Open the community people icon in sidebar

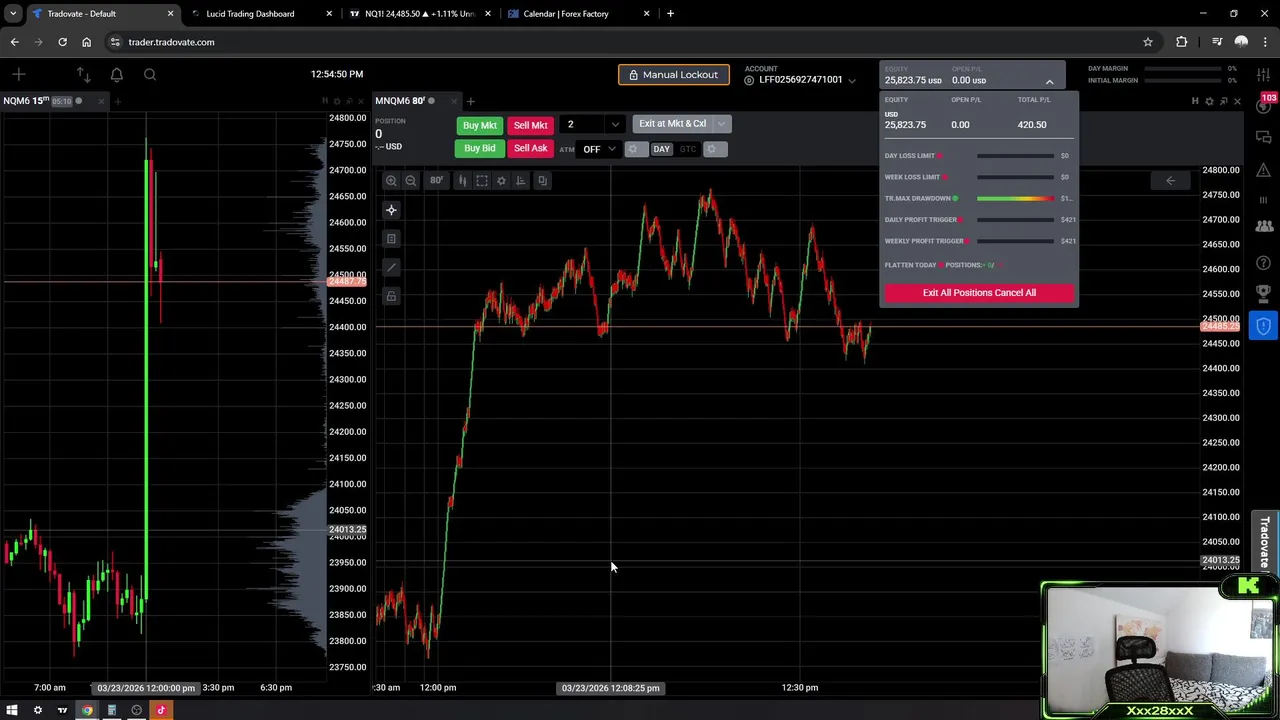[x=1264, y=227]
